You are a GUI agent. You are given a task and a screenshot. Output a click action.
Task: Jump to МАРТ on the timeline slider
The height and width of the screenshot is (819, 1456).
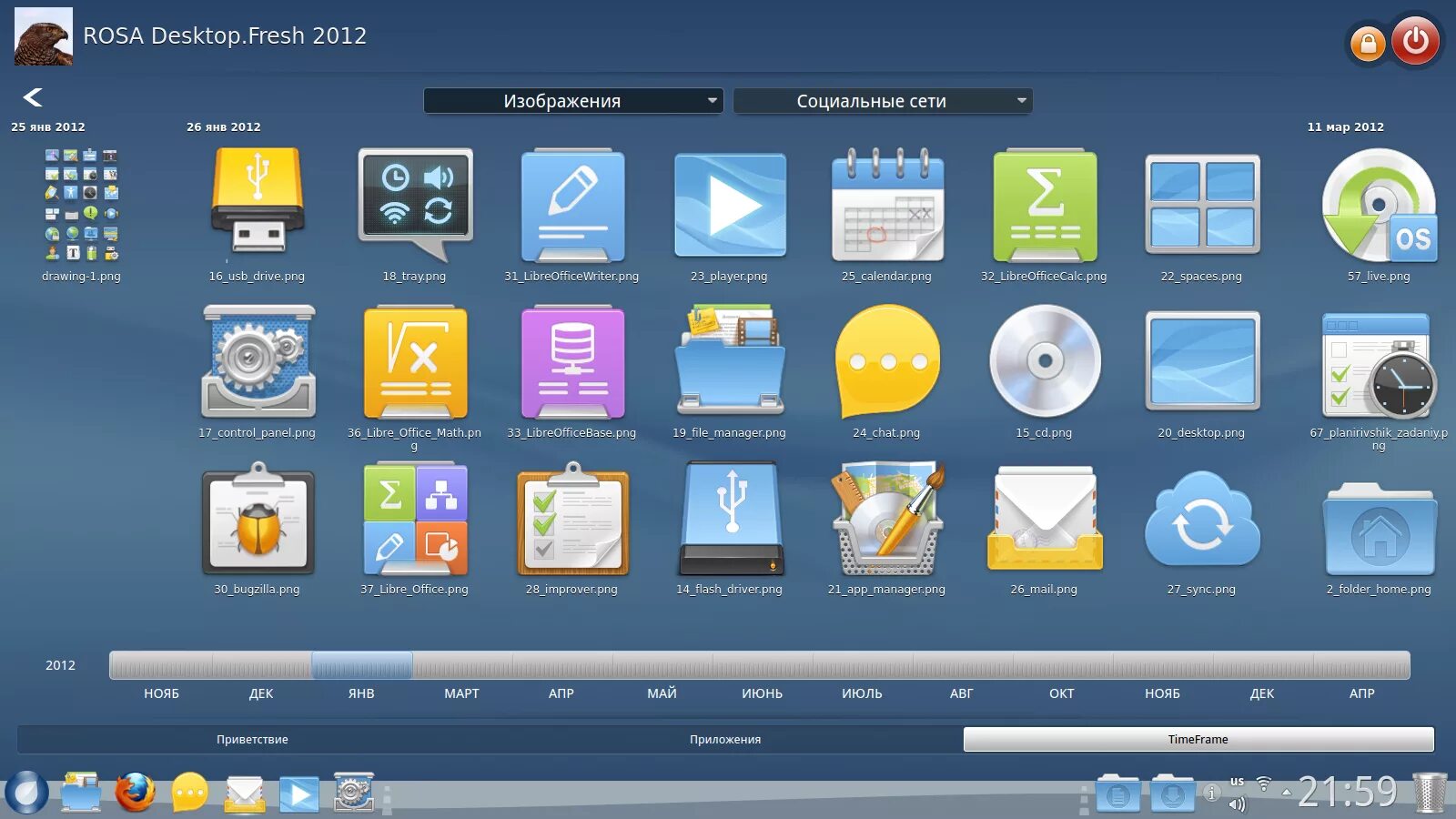tap(461, 665)
